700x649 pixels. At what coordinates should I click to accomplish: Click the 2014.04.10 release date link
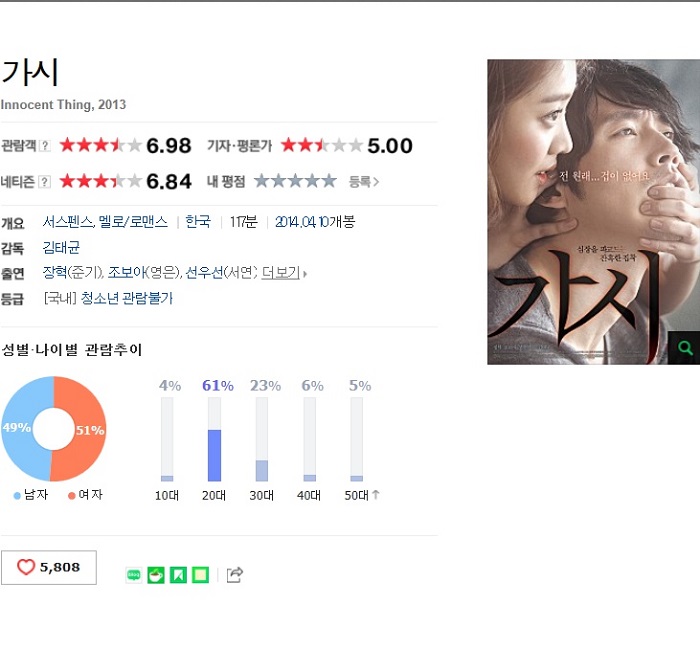(302, 221)
